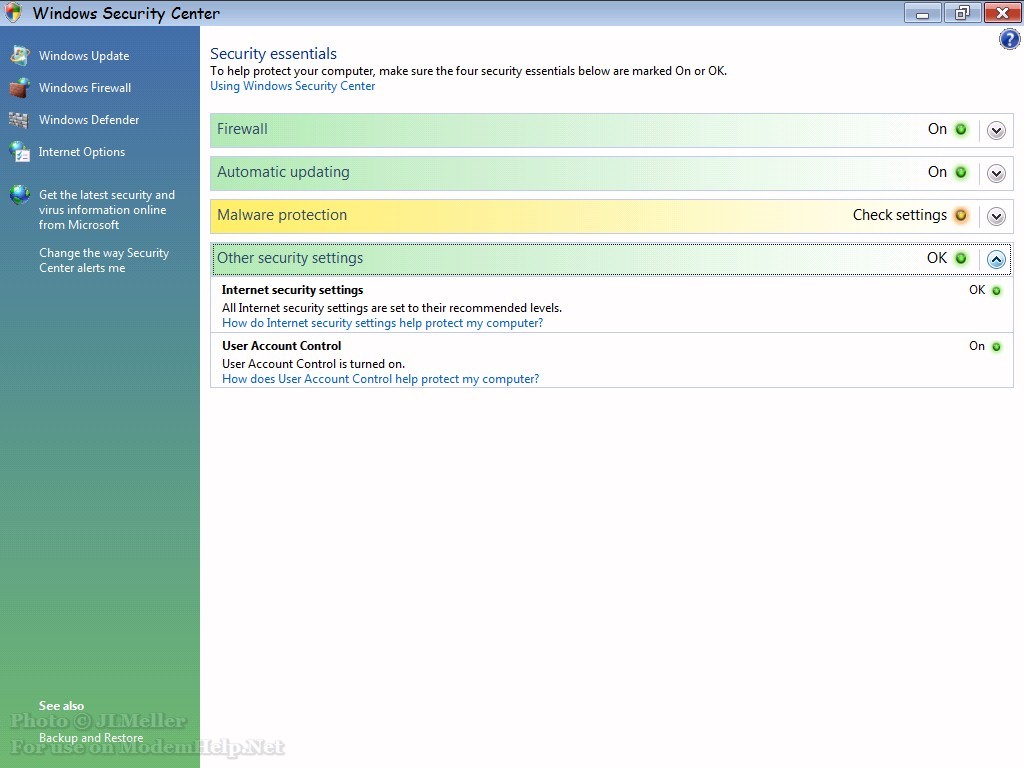
Task: Click the User Account Control heading
Action: pos(281,345)
